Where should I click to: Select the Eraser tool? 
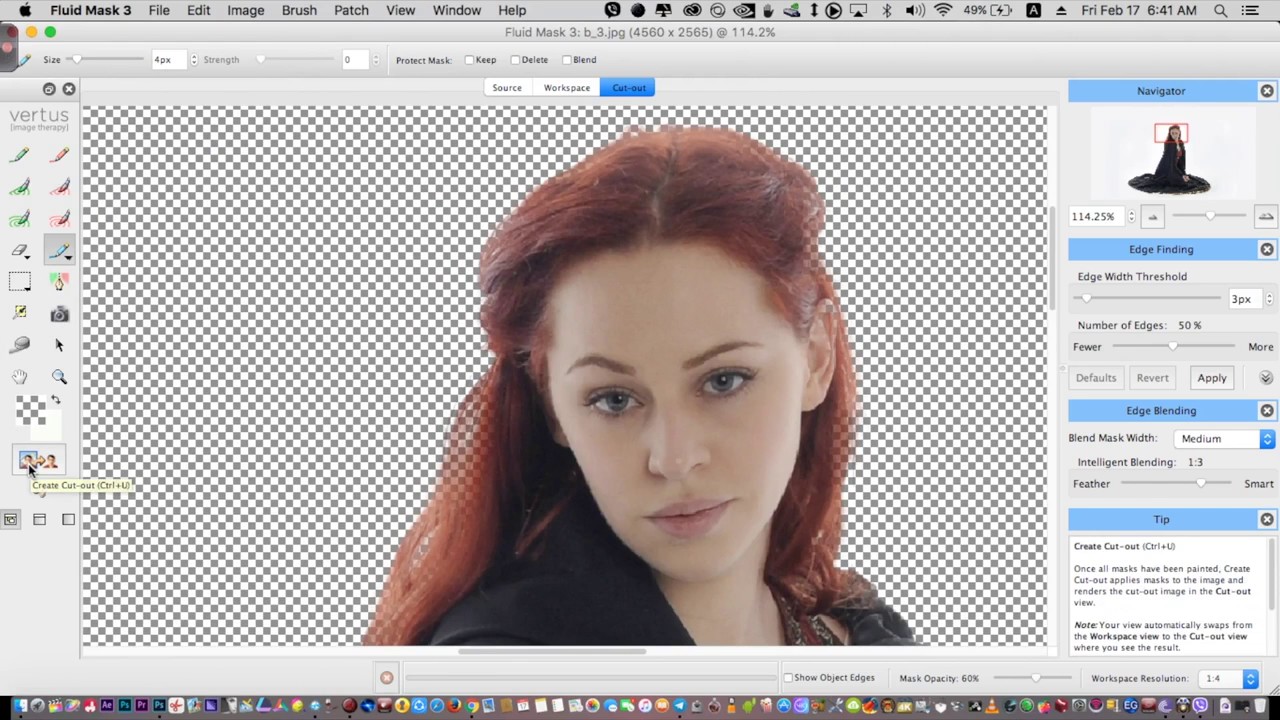pos(20,251)
